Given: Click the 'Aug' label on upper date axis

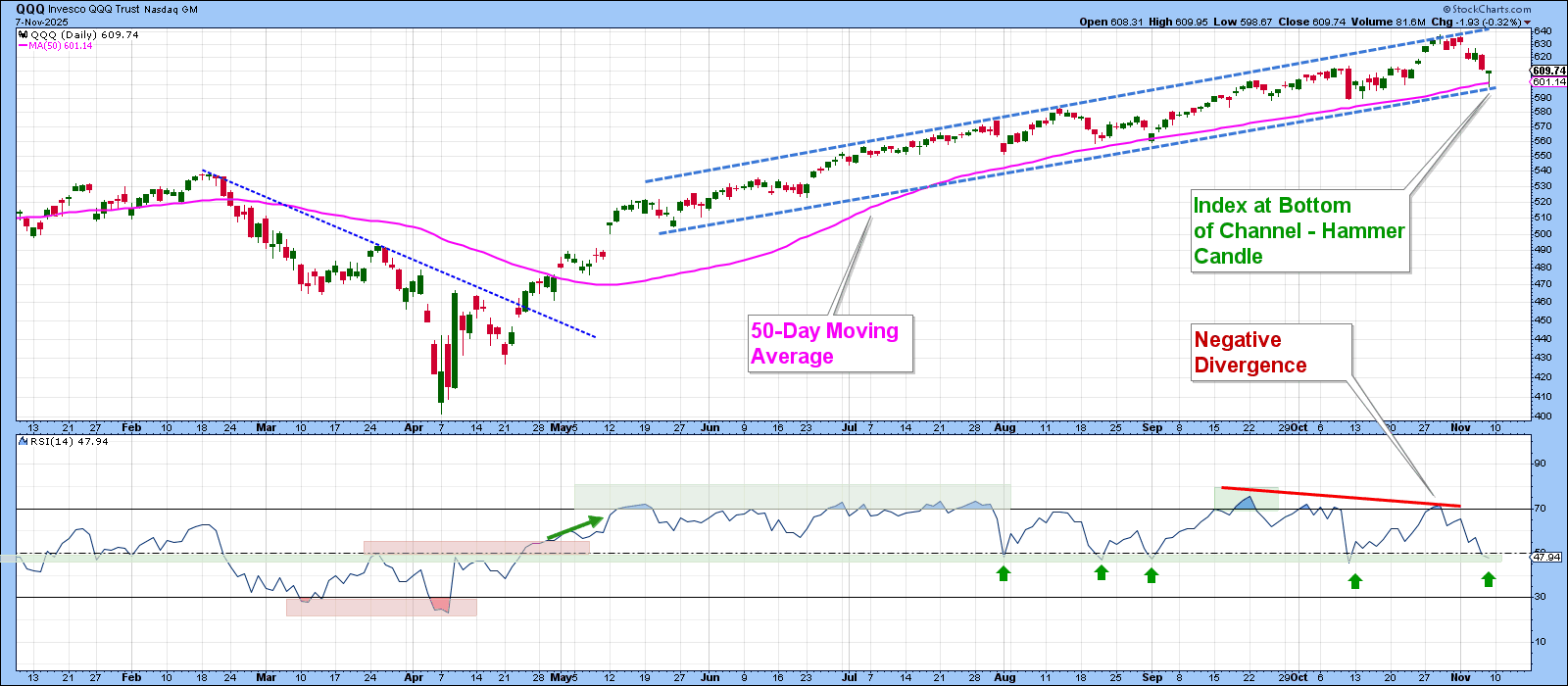Looking at the screenshot, I should click(x=1004, y=428).
